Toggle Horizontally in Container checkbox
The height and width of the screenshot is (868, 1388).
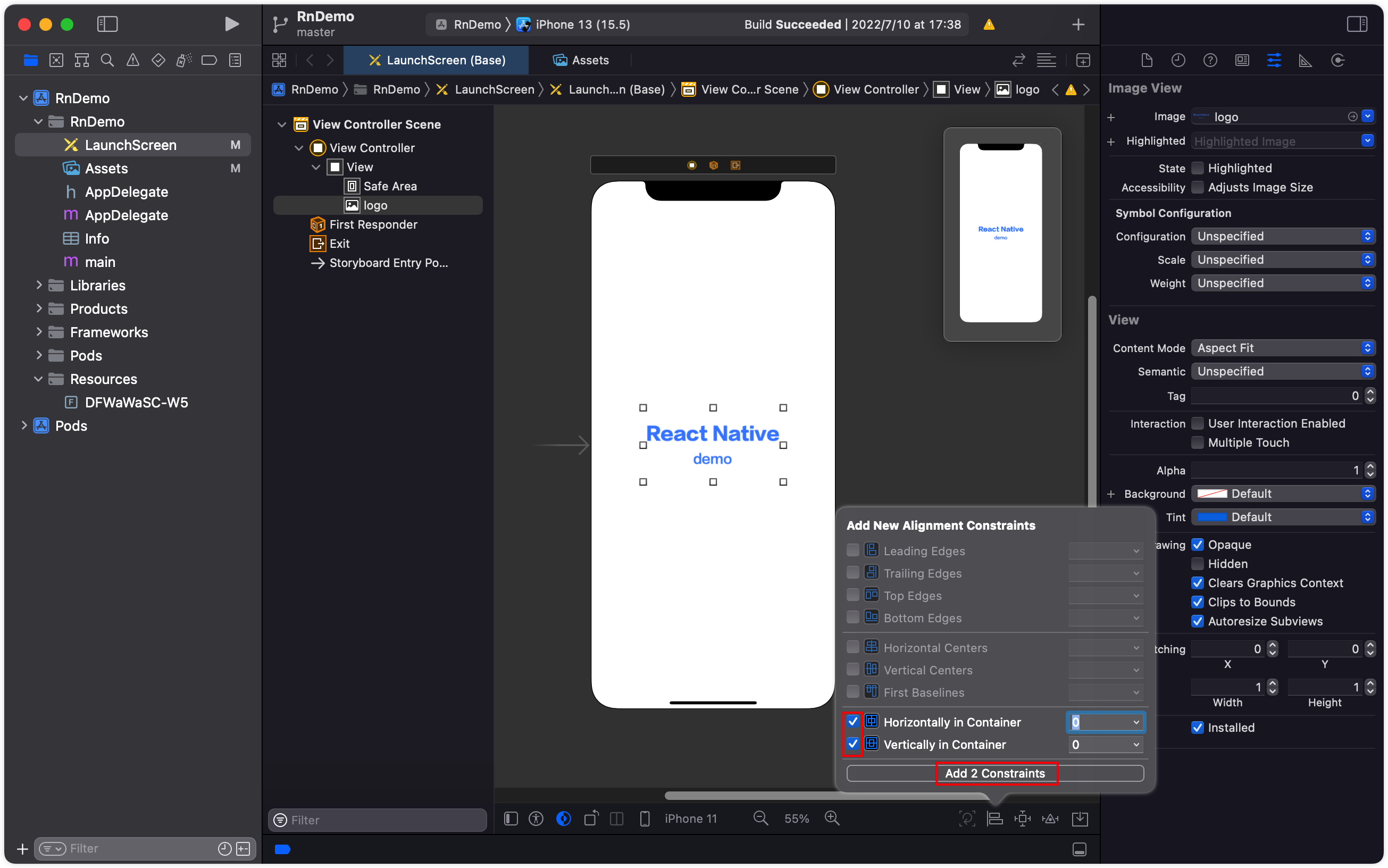[x=854, y=722]
